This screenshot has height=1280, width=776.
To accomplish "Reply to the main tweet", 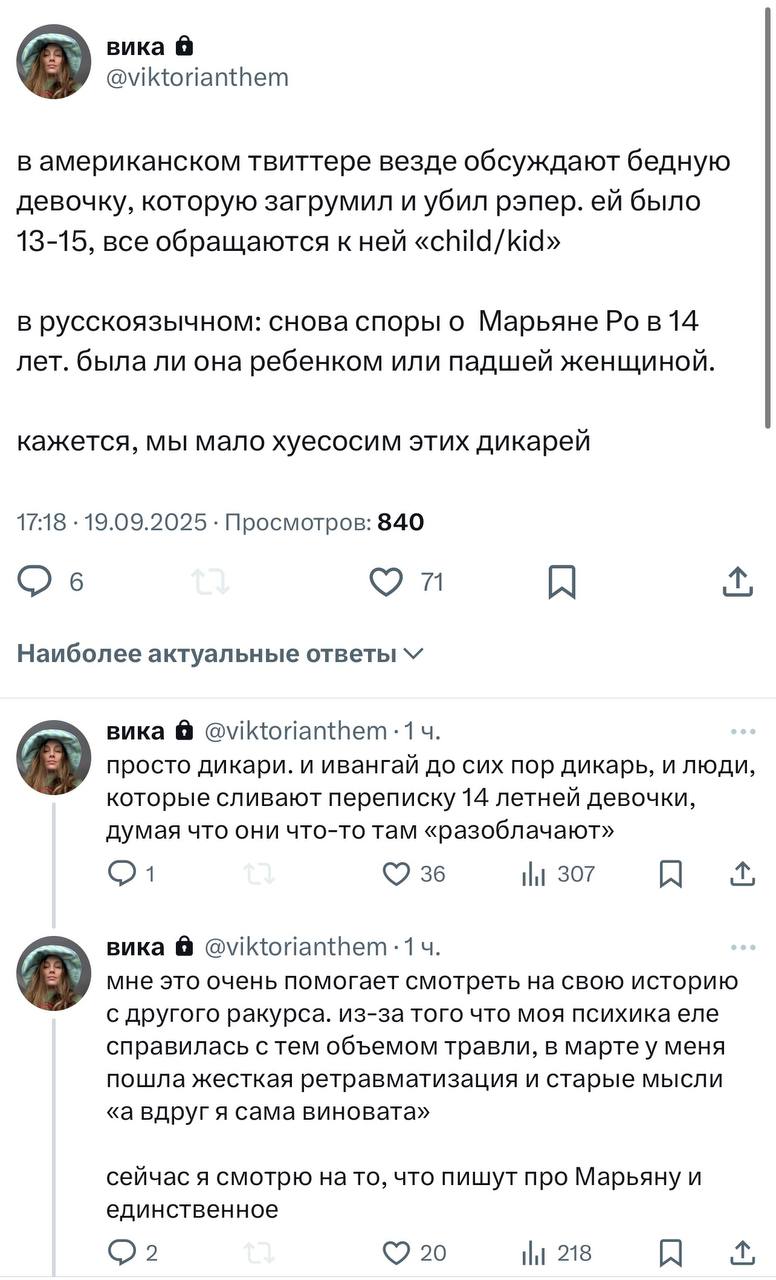I will (x=36, y=581).
